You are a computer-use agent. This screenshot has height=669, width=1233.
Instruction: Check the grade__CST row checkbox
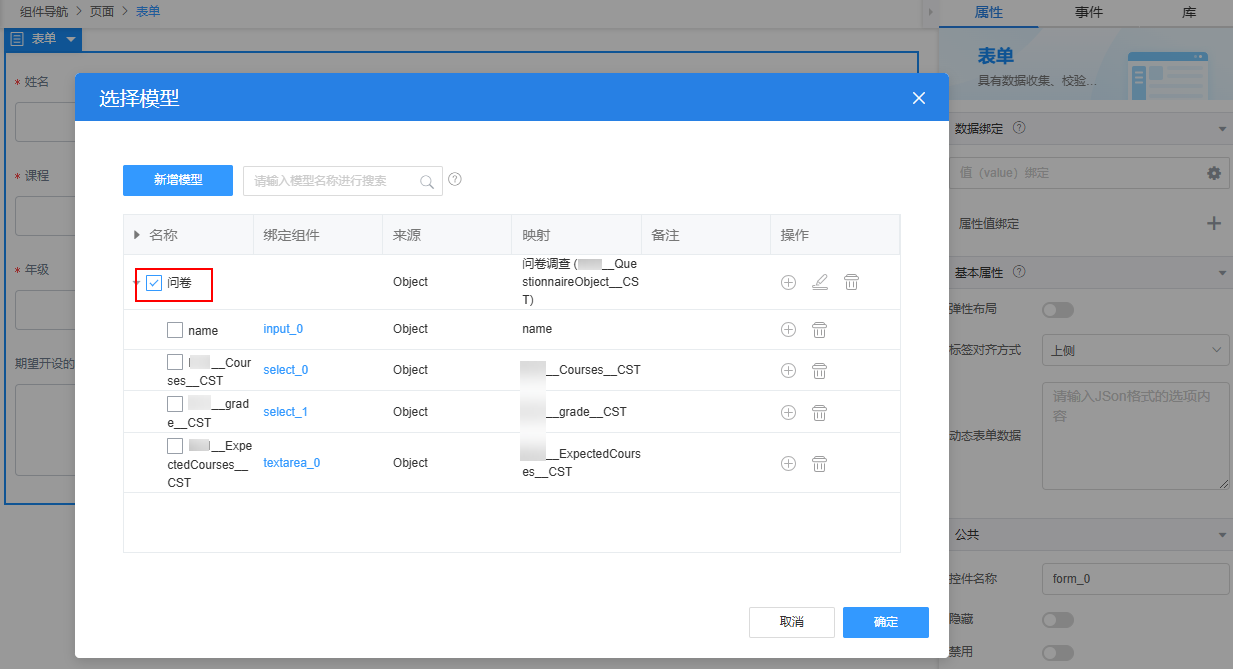(175, 404)
